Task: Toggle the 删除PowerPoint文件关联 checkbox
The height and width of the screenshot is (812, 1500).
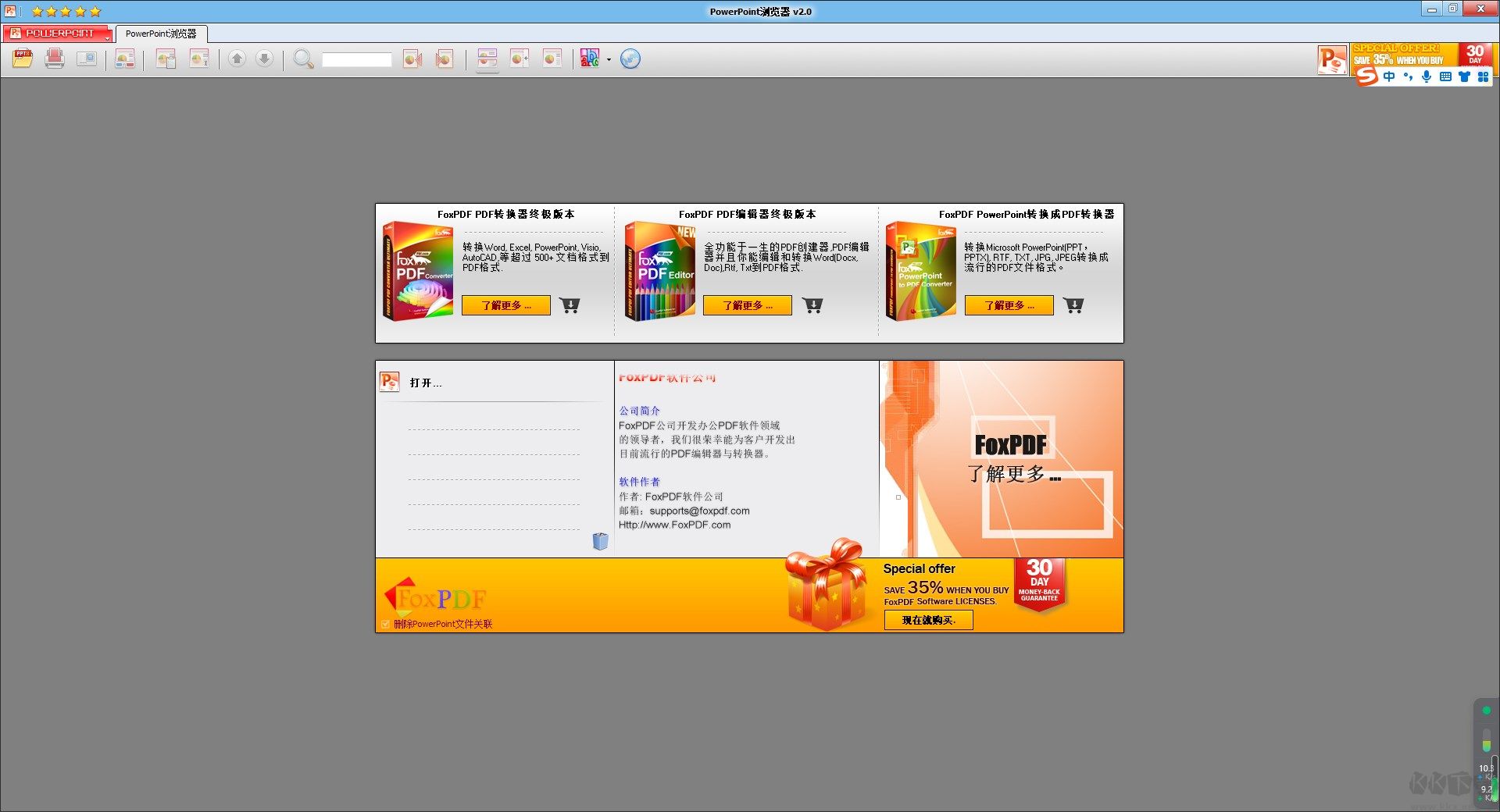Action: point(385,624)
